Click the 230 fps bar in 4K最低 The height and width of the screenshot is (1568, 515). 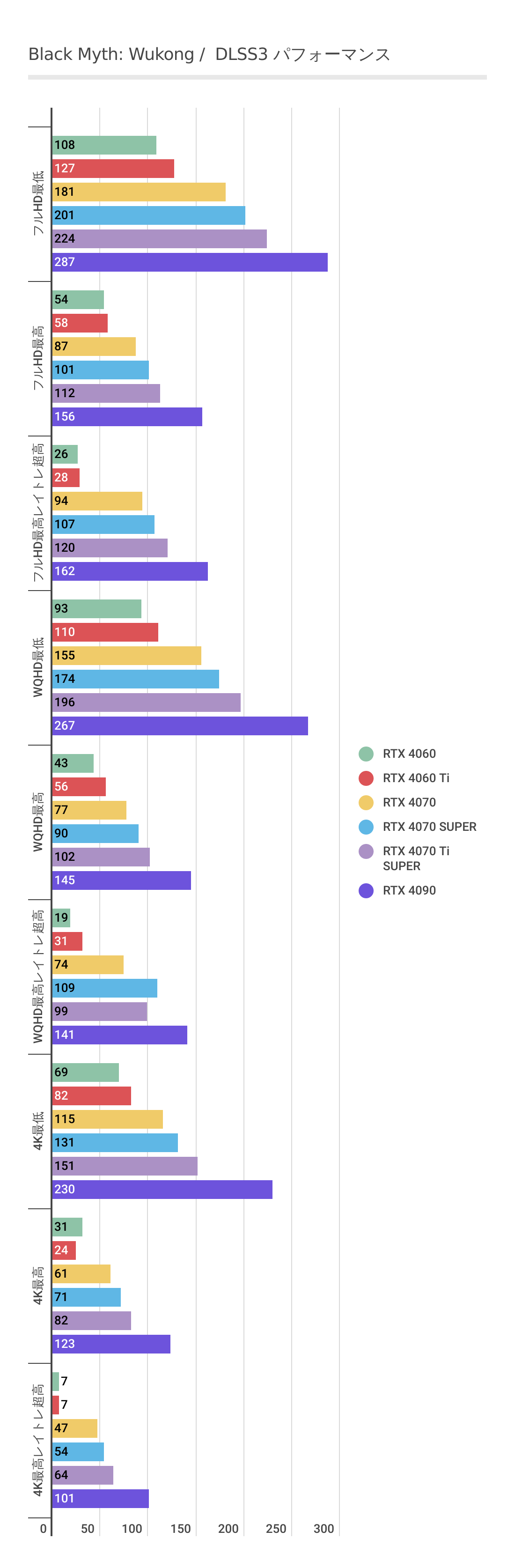(162, 1190)
